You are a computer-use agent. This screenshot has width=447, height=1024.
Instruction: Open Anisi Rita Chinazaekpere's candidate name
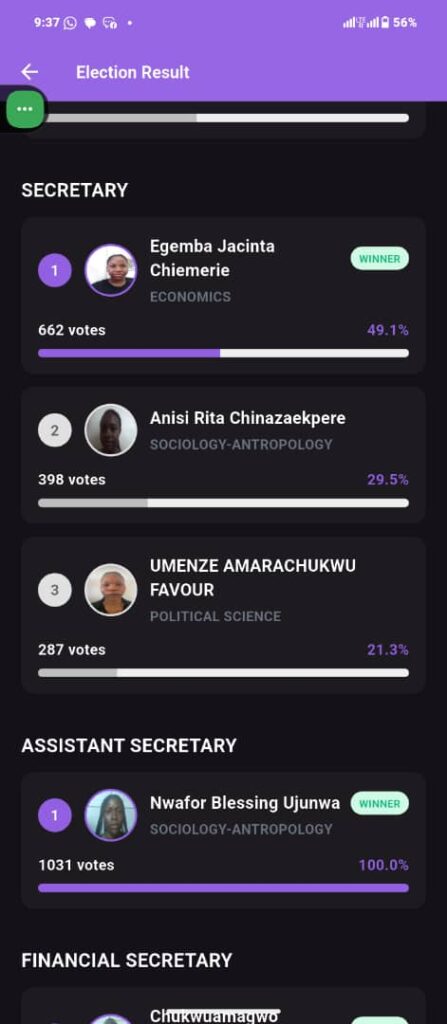point(248,418)
